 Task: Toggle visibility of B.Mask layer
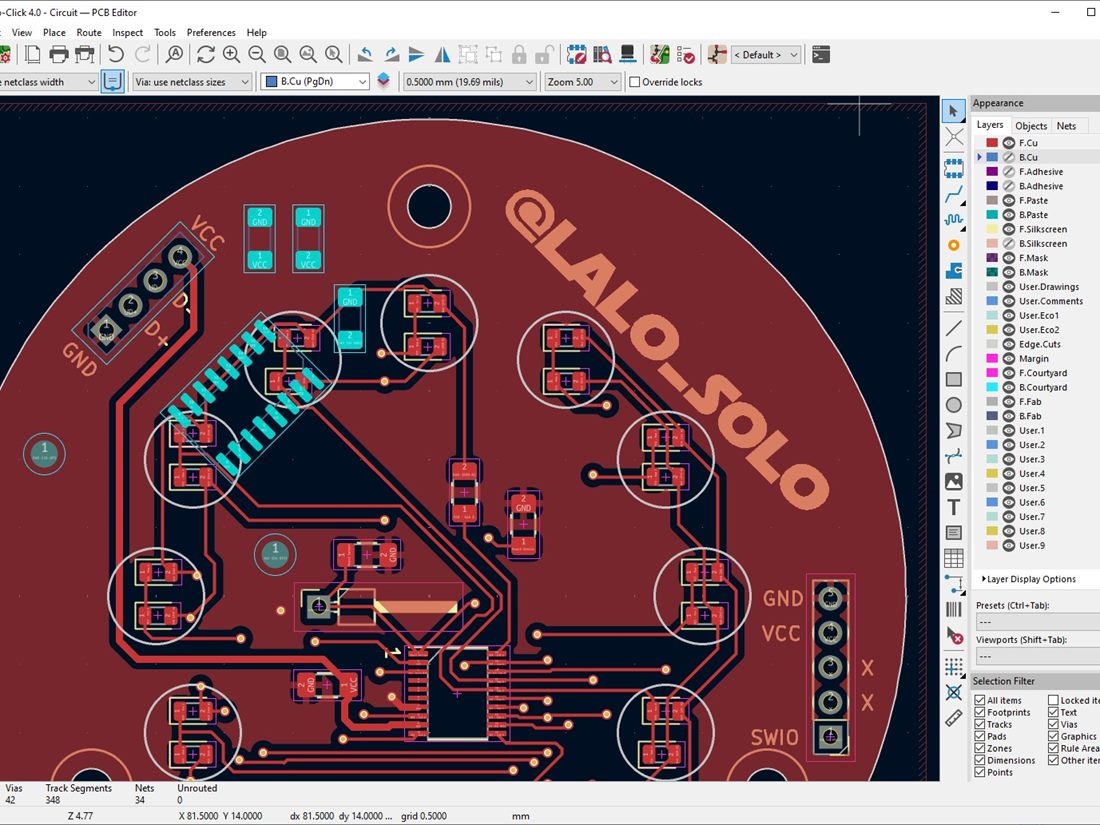coord(1009,272)
